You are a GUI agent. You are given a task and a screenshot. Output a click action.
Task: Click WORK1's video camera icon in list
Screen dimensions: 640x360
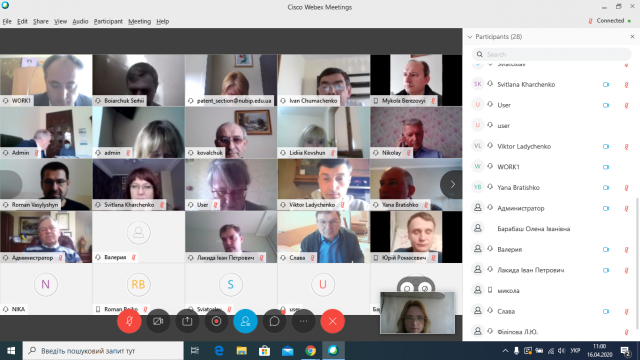[x=606, y=167]
